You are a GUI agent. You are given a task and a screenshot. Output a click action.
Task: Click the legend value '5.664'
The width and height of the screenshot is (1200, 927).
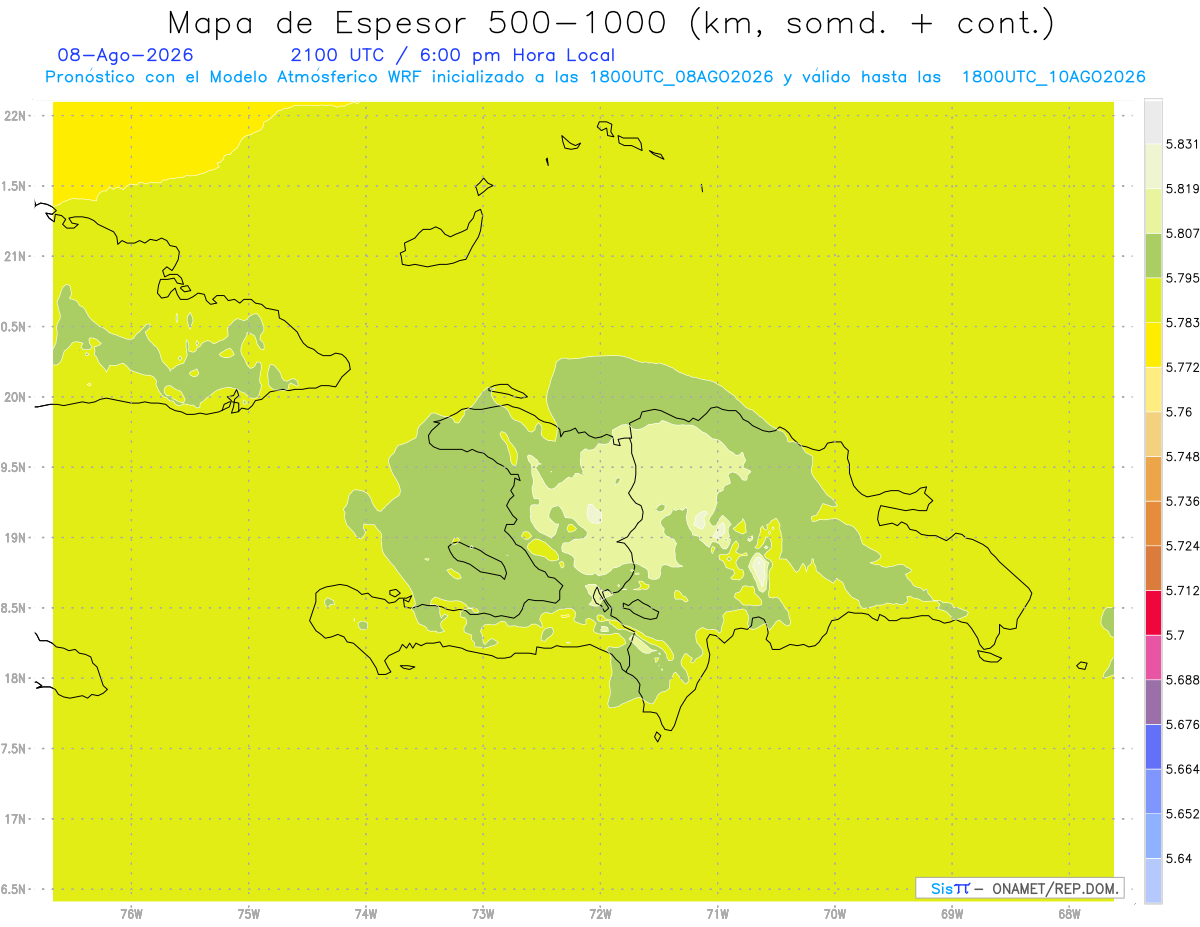click(x=1182, y=769)
